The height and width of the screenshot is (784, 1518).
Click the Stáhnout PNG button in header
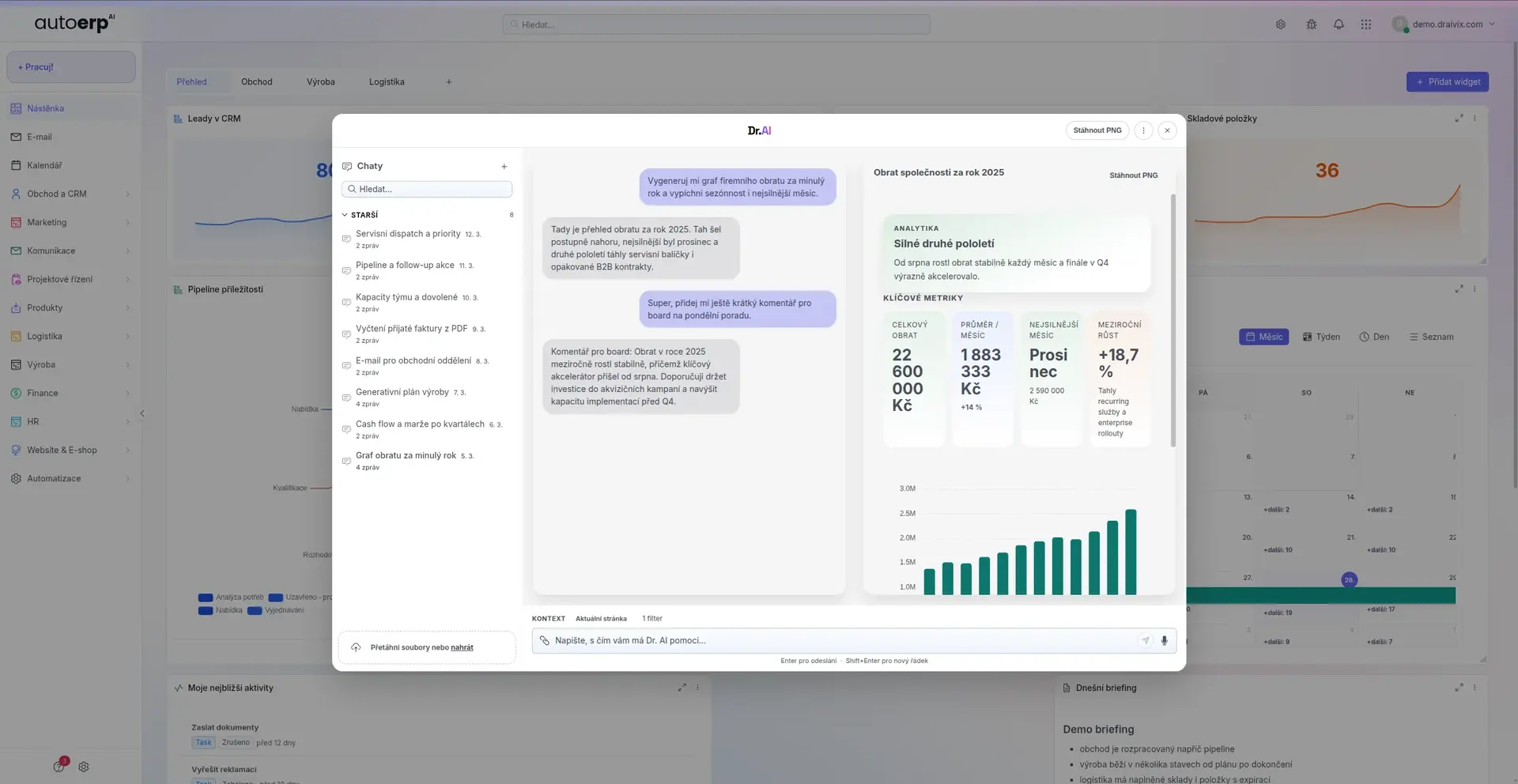1097,130
